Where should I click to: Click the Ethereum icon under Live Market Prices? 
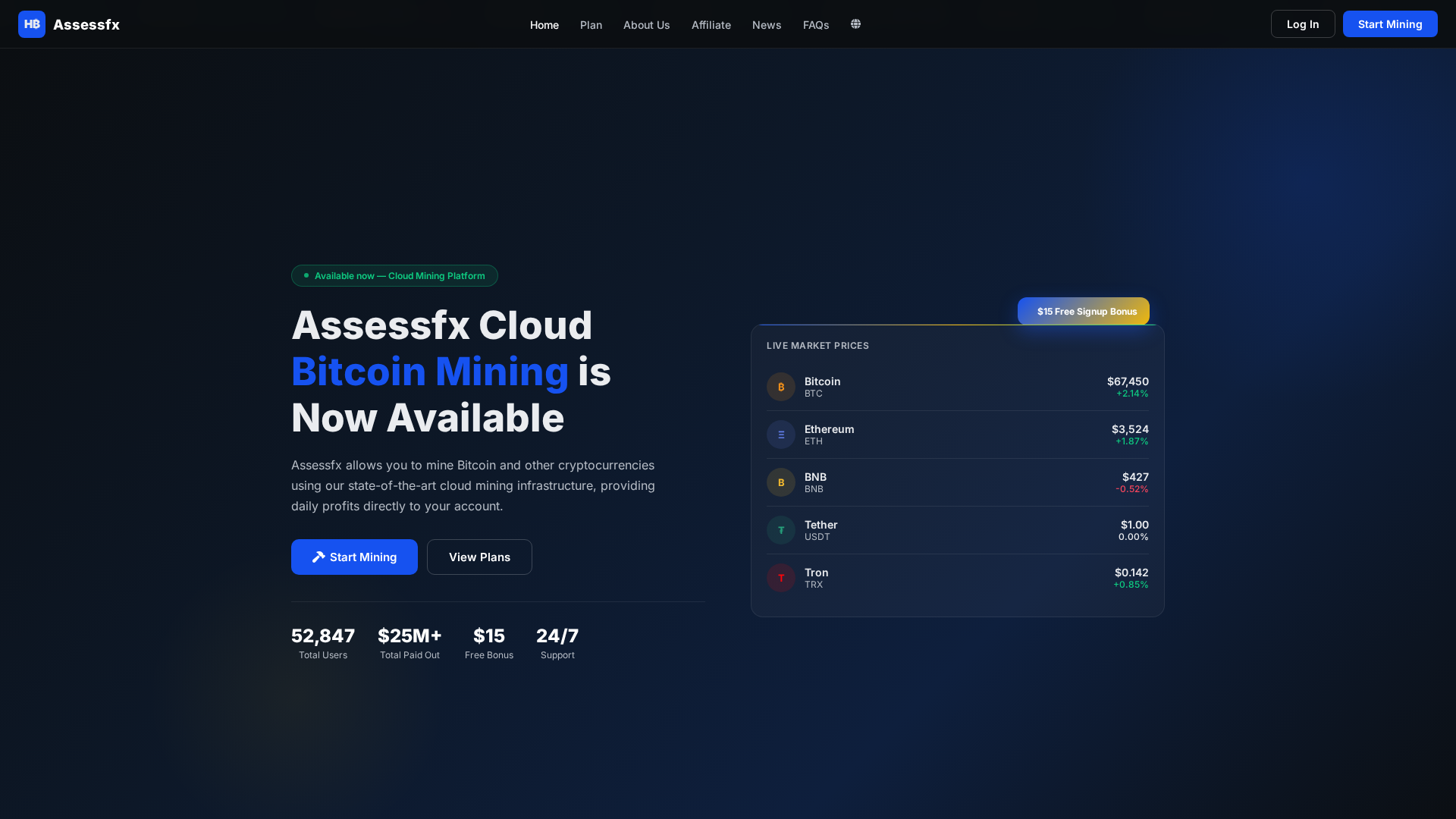coord(780,435)
